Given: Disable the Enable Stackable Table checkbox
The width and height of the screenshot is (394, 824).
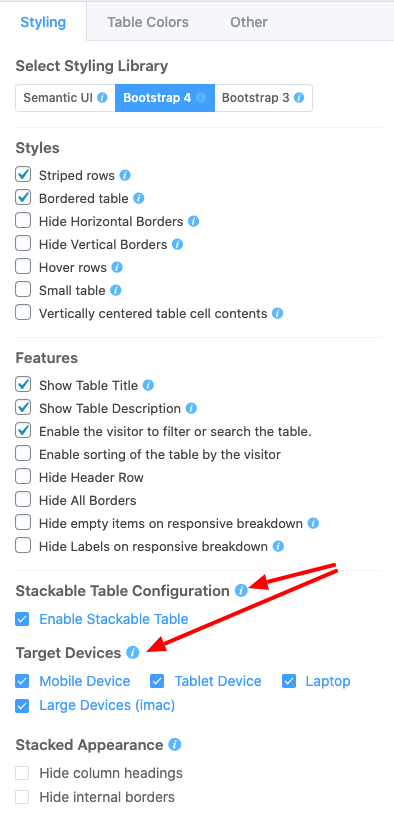Looking at the screenshot, I should (22, 619).
